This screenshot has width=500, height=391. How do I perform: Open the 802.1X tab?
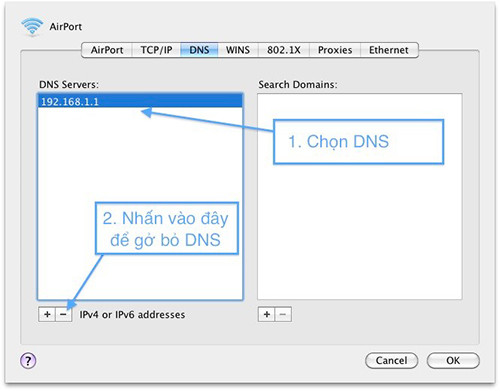284,50
